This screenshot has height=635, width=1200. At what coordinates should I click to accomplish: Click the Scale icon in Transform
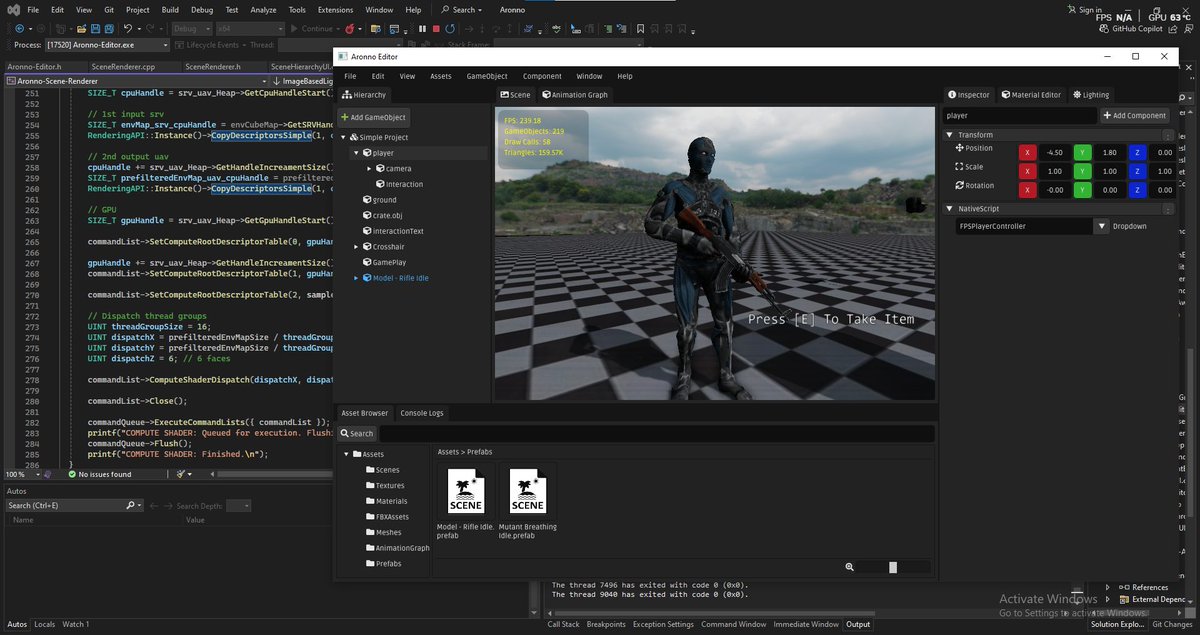pyautogui.click(x=959, y=167)
